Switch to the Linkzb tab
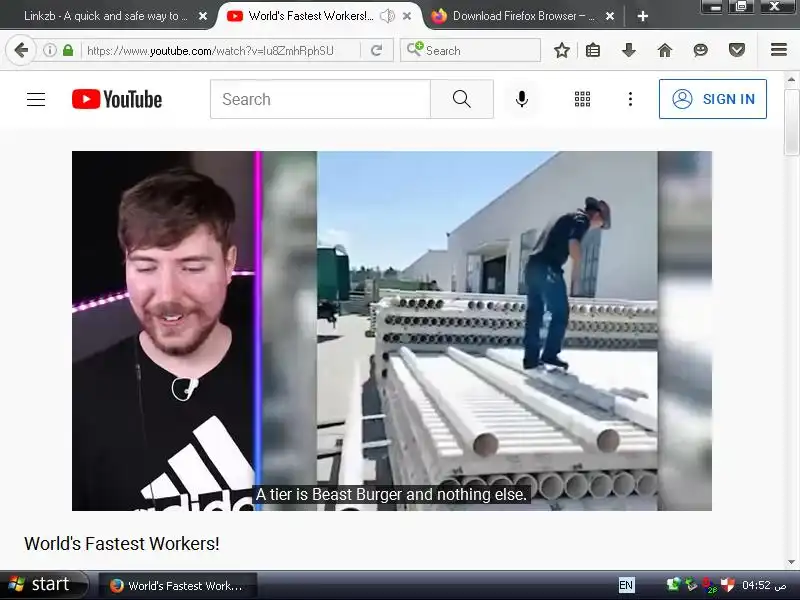The height and width of the screenshot is (600, 800). pos(106,16)
